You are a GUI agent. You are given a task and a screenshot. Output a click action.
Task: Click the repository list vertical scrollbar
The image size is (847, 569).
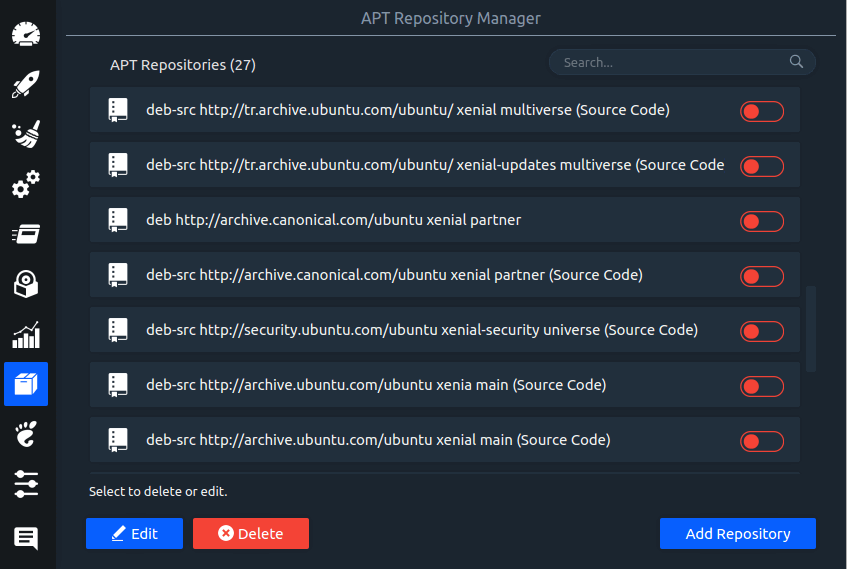[x=811, y=329]
